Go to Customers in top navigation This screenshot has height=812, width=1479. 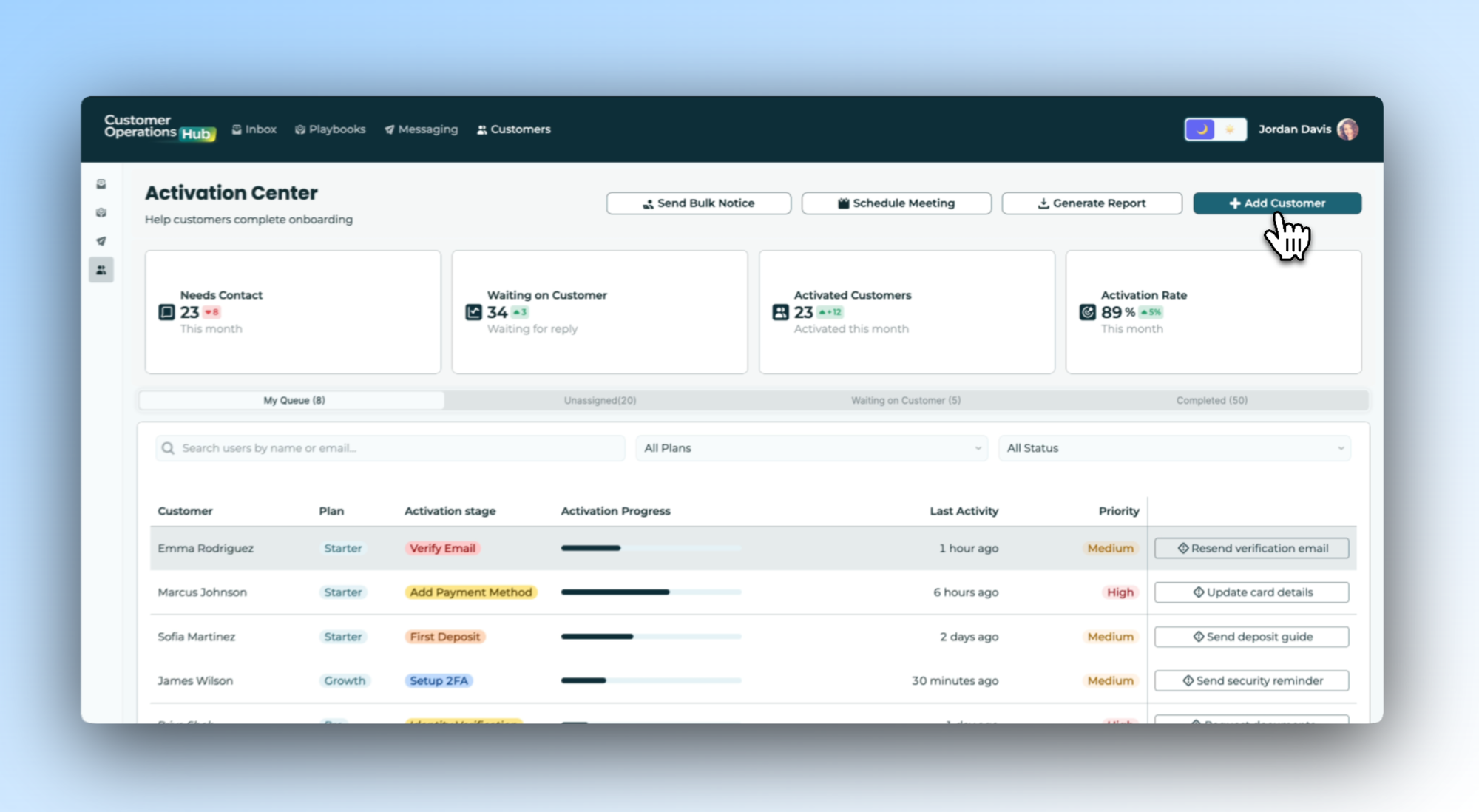[513, 129]
